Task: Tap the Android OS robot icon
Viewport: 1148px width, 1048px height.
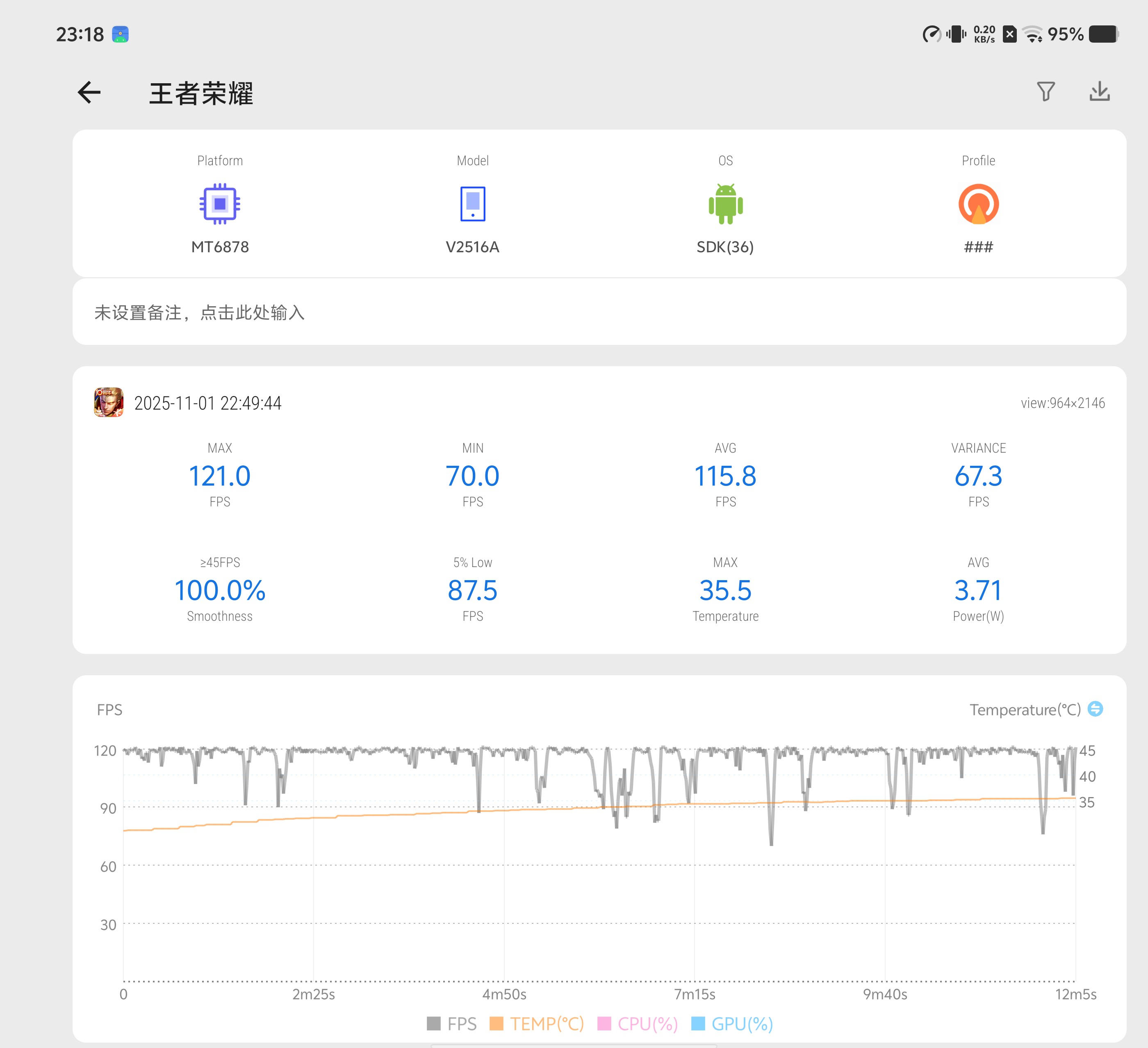Action: pos(725,203)
